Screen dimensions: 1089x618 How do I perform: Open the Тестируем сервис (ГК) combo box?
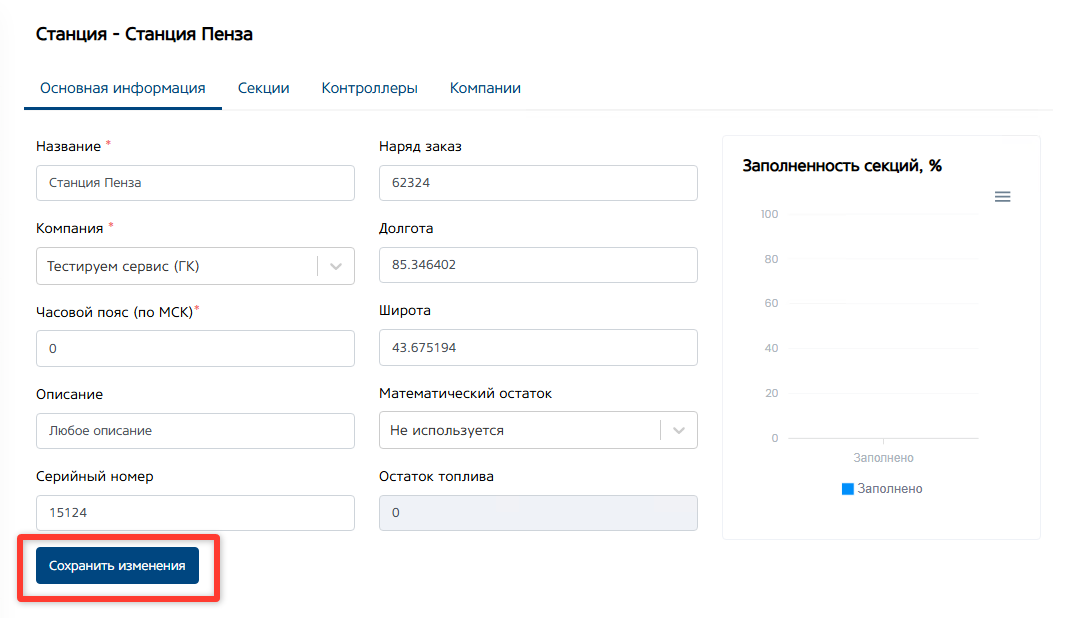point(180,266)
